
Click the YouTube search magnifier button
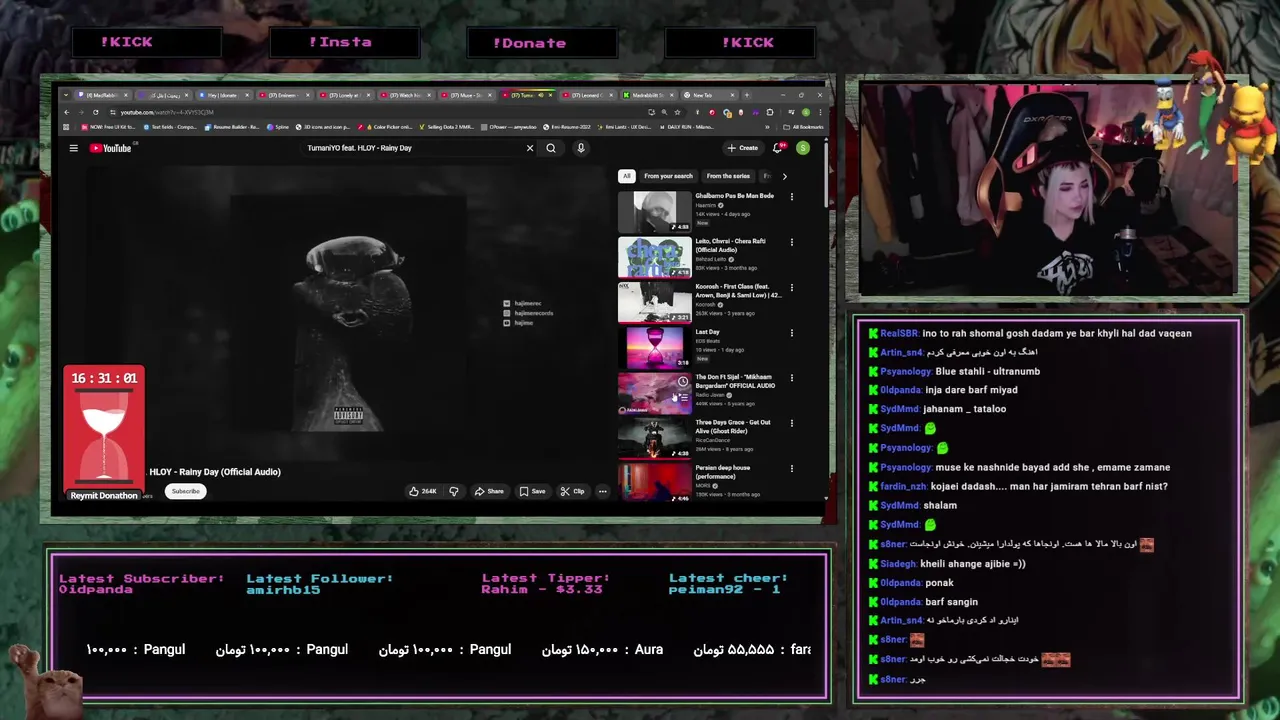(x=551, y=148)
